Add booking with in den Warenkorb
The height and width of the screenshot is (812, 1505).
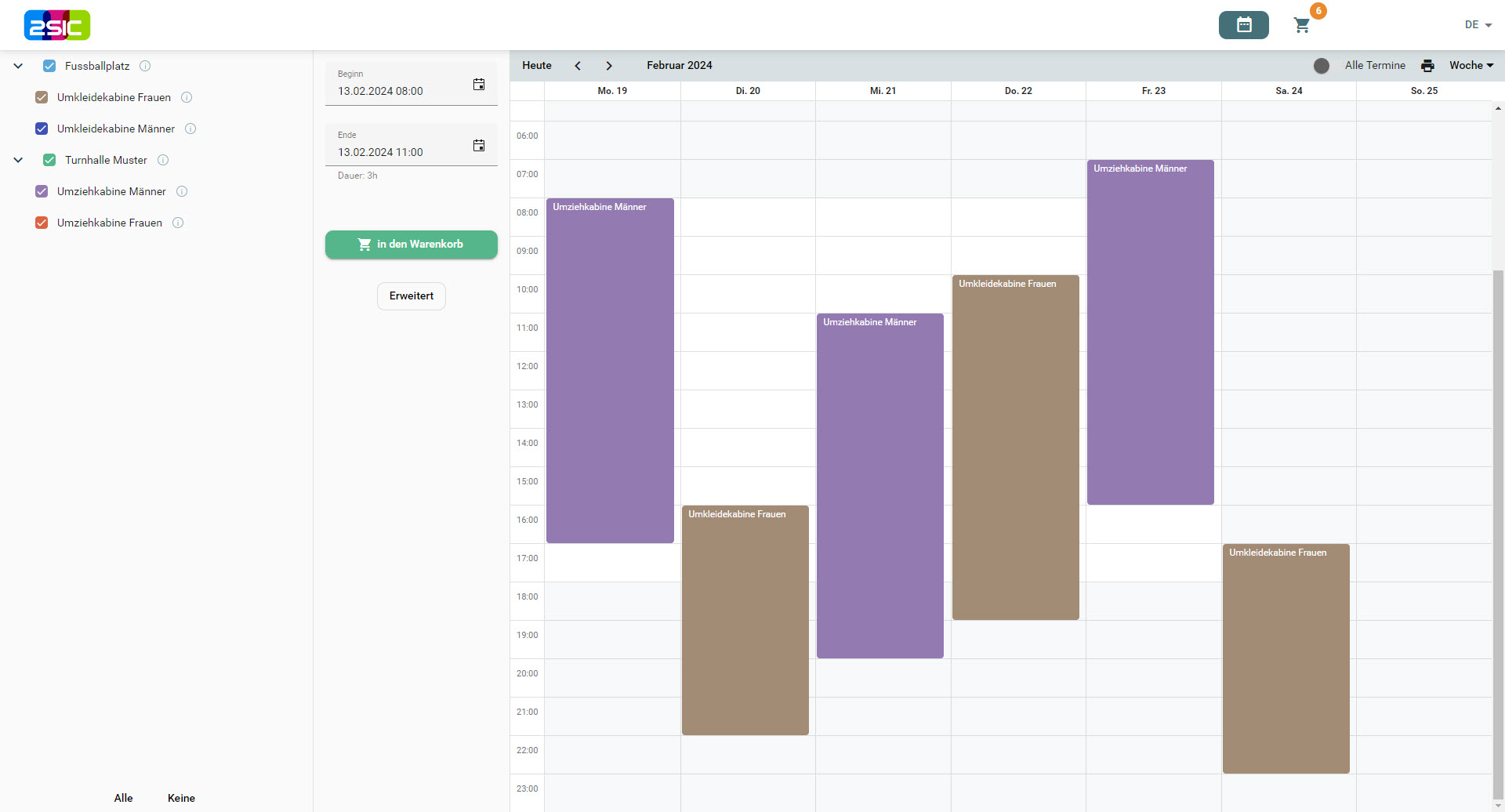[412, 245]
